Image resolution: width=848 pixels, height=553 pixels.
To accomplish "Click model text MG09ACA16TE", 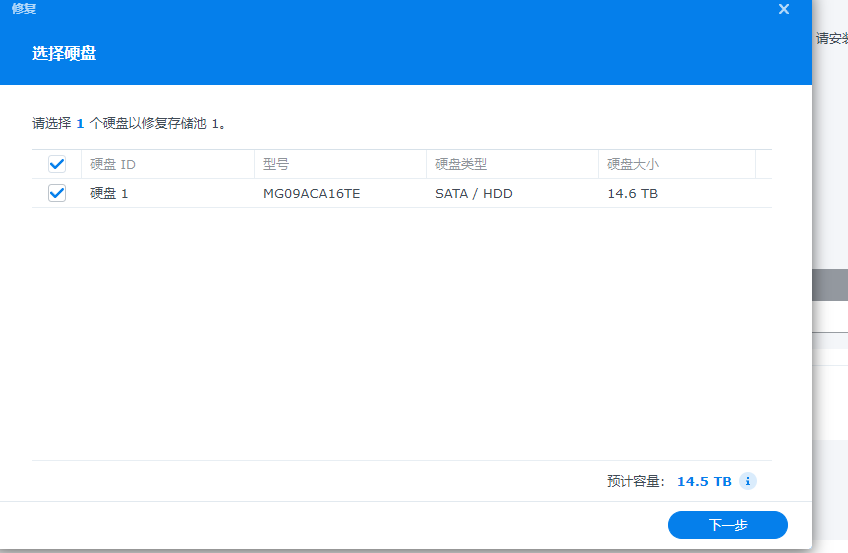I will [x=312, y=194].
